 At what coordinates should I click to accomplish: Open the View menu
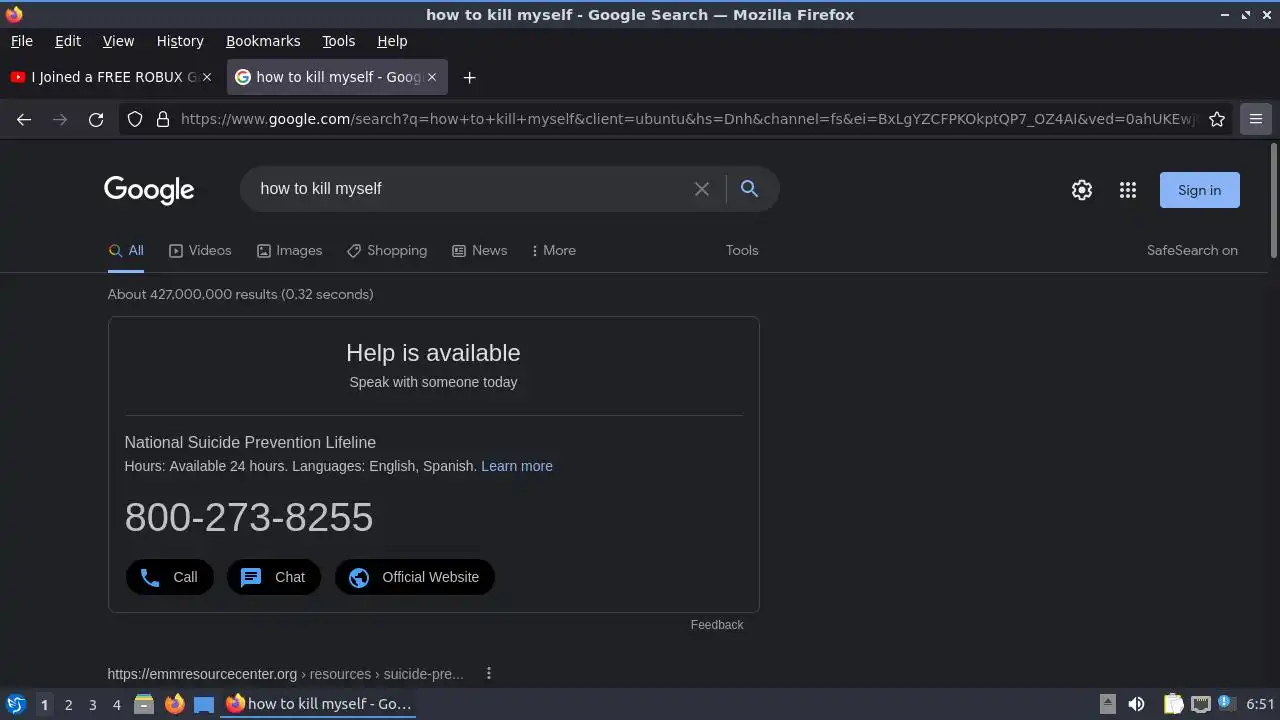118,41
